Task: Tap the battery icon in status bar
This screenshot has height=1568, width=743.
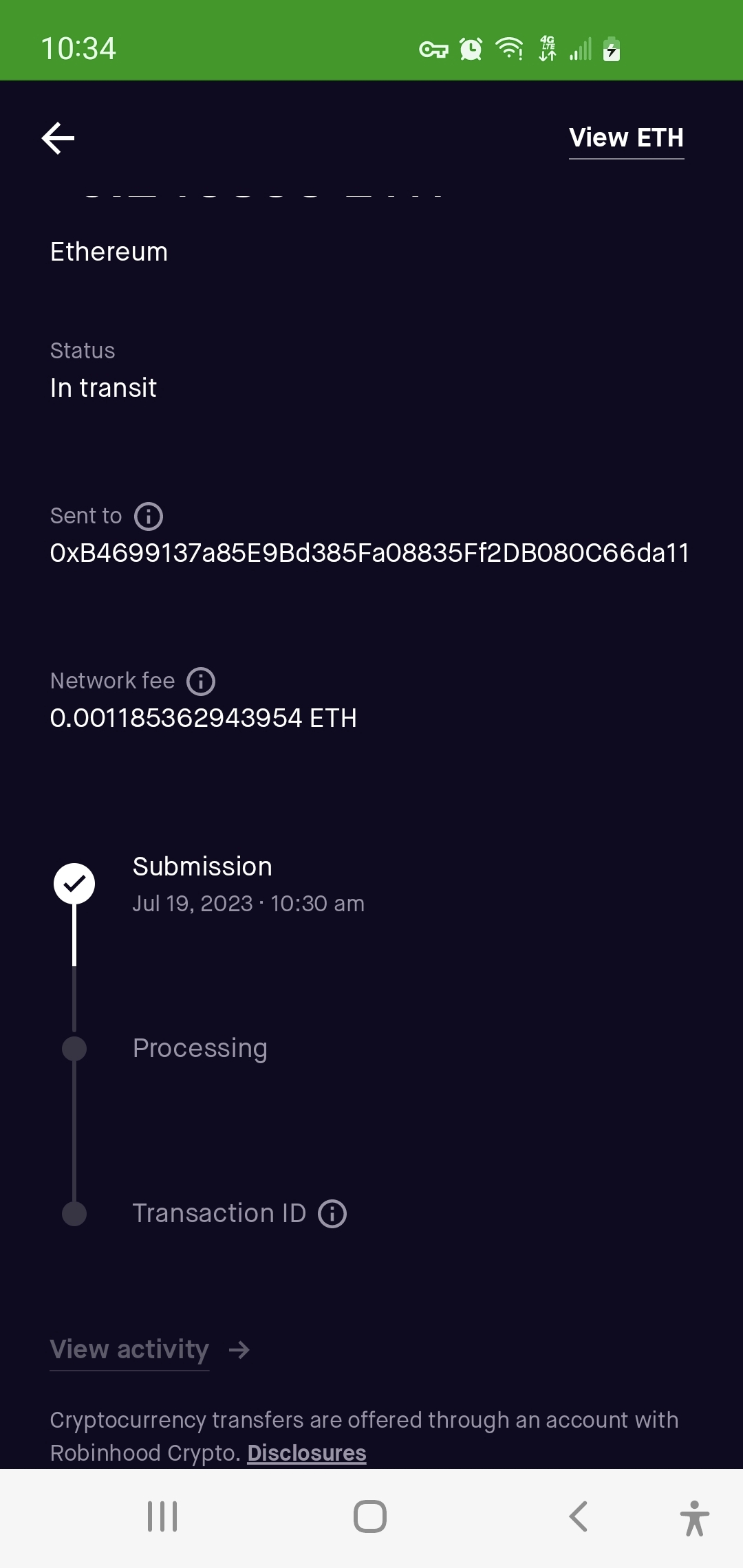Action: (612, 50)
